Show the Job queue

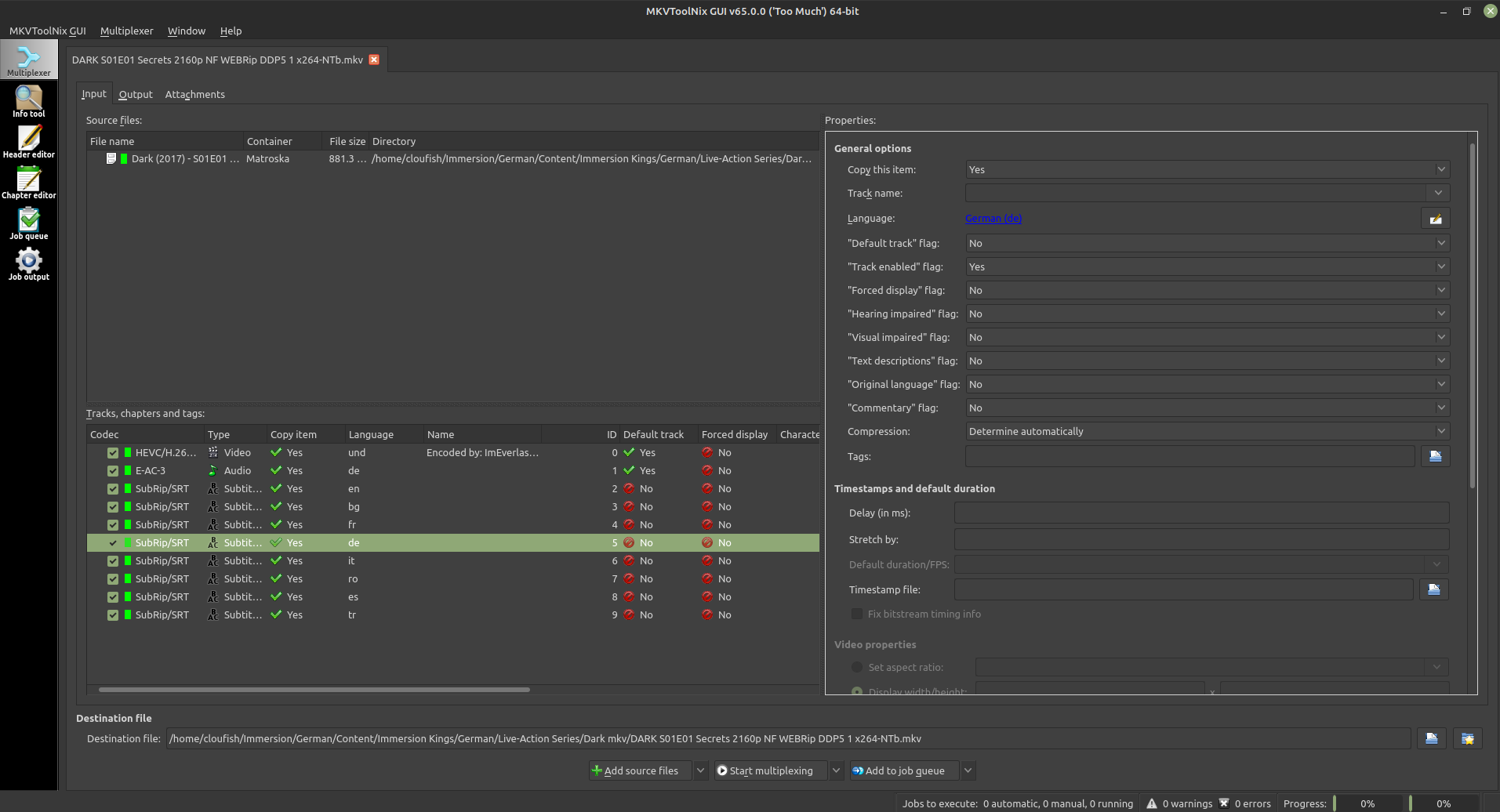coord(29,223)
